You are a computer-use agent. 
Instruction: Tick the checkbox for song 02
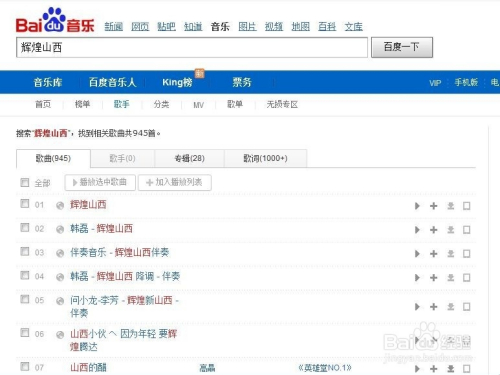tap(25, 228)
